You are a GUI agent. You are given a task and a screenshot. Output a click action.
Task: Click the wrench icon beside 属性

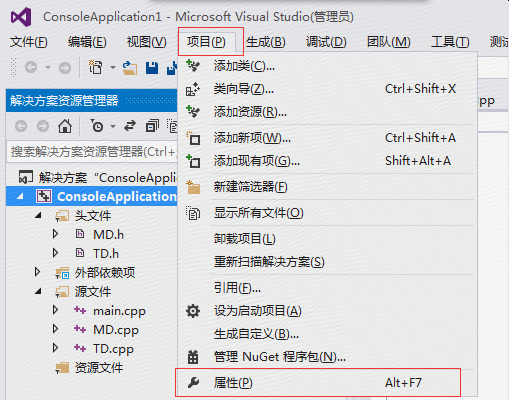[193, 383]
